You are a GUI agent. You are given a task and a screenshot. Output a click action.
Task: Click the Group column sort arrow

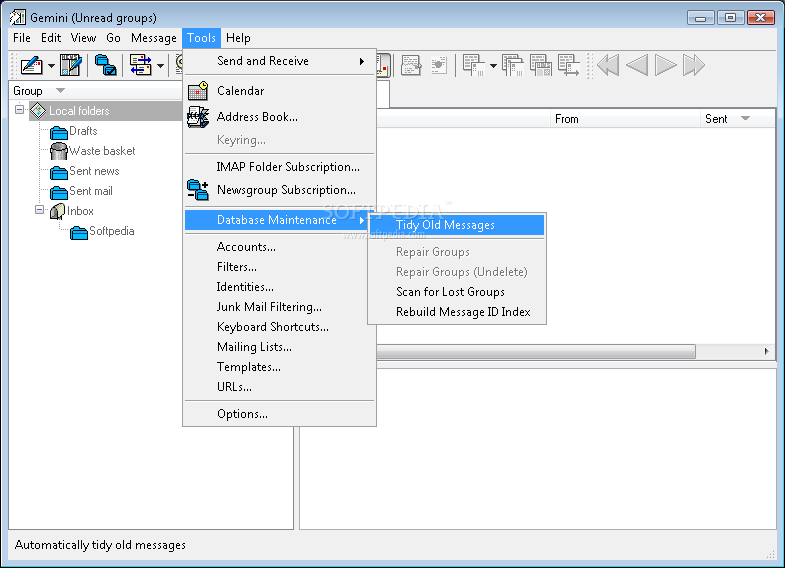[60, 91]
